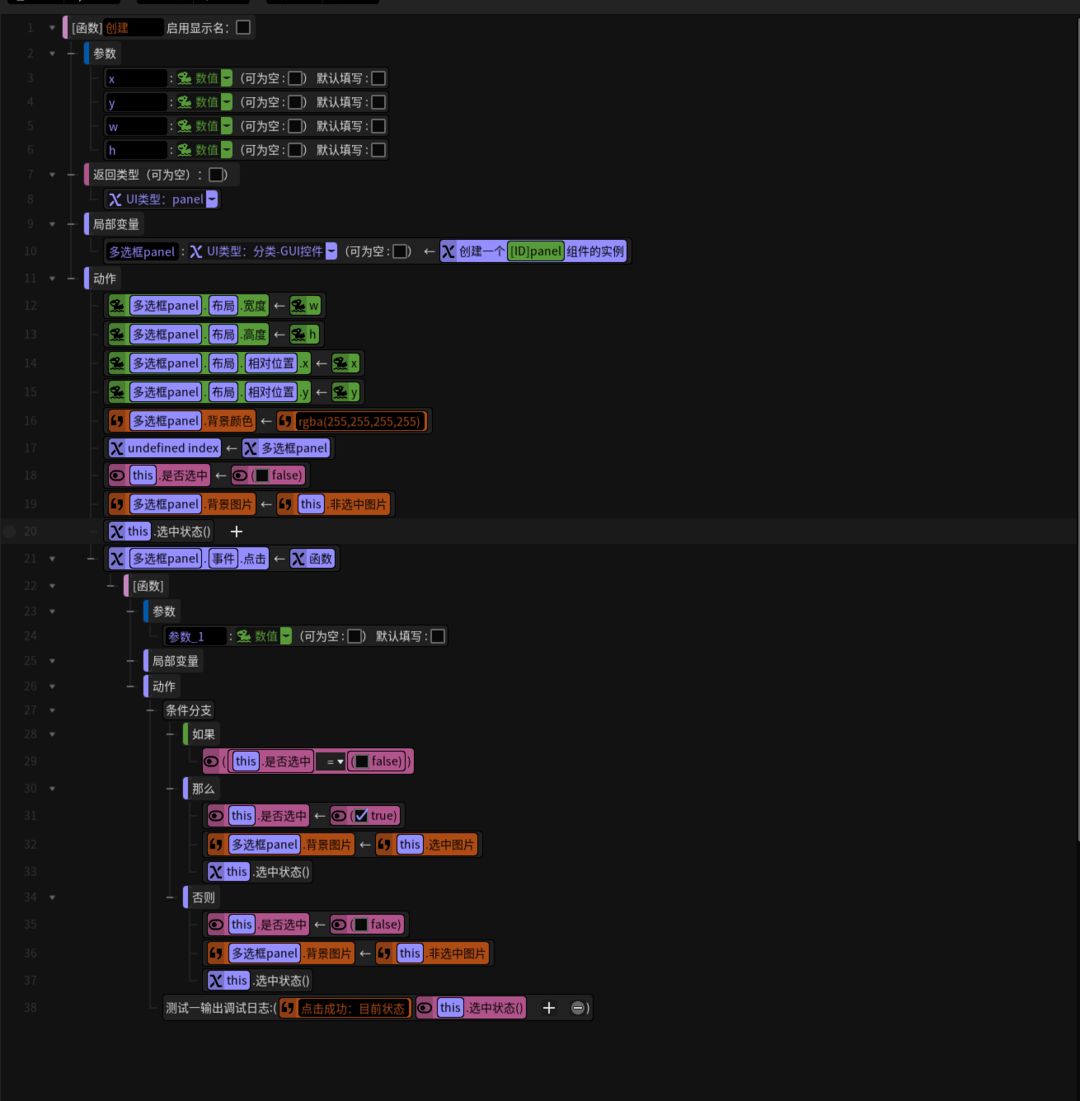The image size is (1080, 1101).
Task: Click the plus icon after this.选中状态() on line 20
Action: pyautogui.click(x=236, y=532)
